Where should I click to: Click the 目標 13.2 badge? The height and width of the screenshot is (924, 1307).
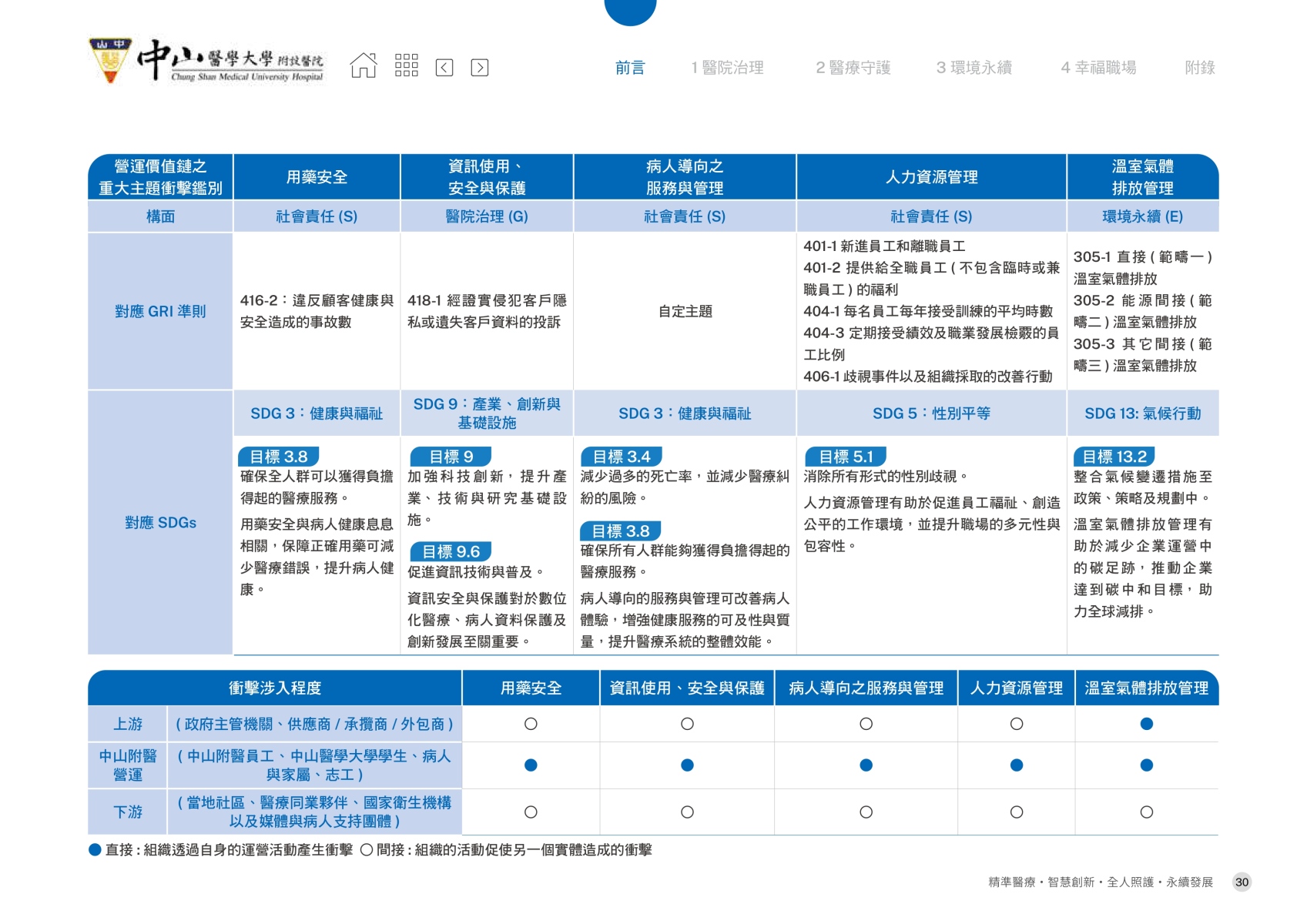pyautogui.click(x=1114, y=457)
